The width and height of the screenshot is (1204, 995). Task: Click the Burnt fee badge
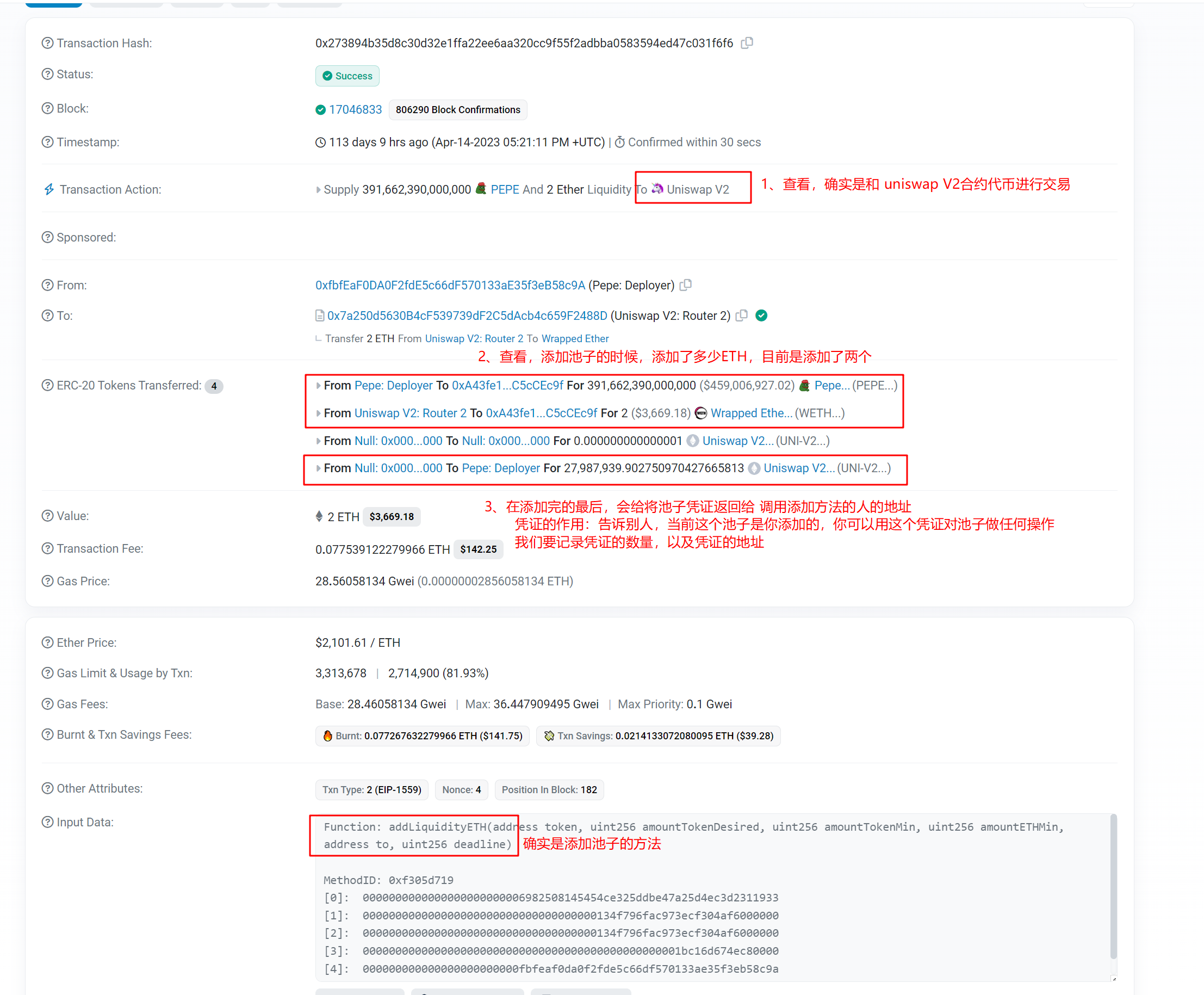pyautogui.click(x=422, y=736)
